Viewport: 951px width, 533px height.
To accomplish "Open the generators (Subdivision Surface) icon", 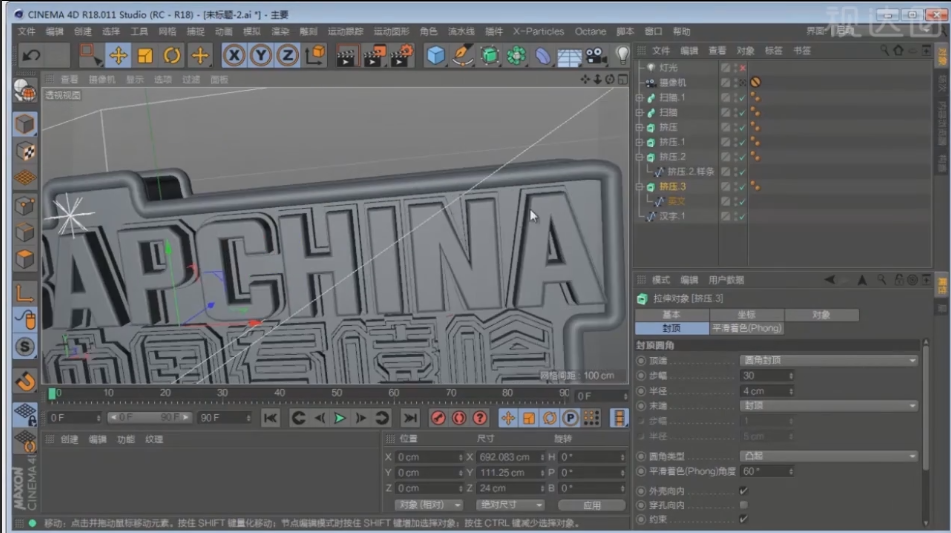I will (489, 56).
